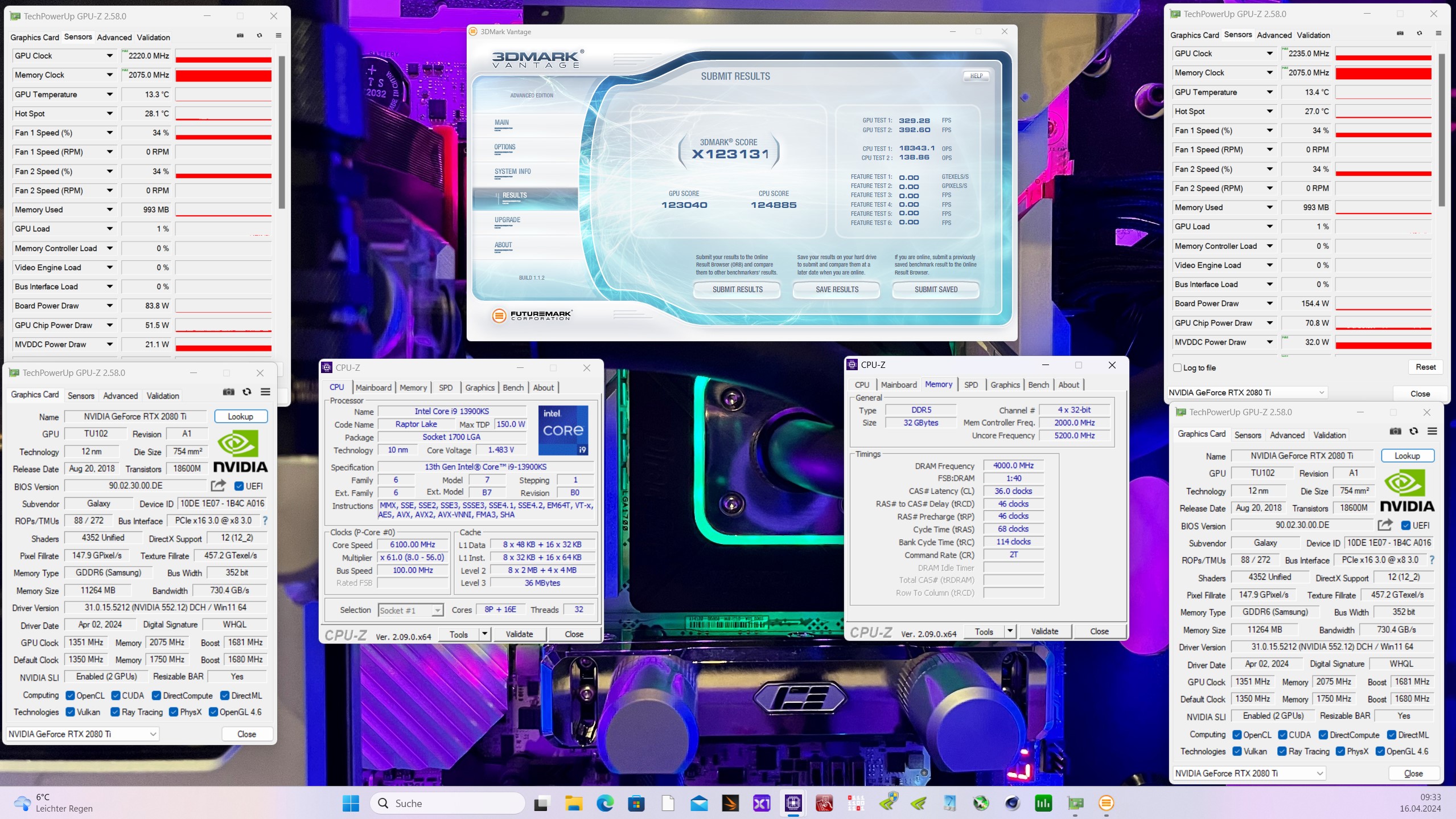Viewport: 1456px width, 819px height.
Task: Toggle UEFI checkbox in bottom-right GPU-Z
Action: pos(1406,525)
